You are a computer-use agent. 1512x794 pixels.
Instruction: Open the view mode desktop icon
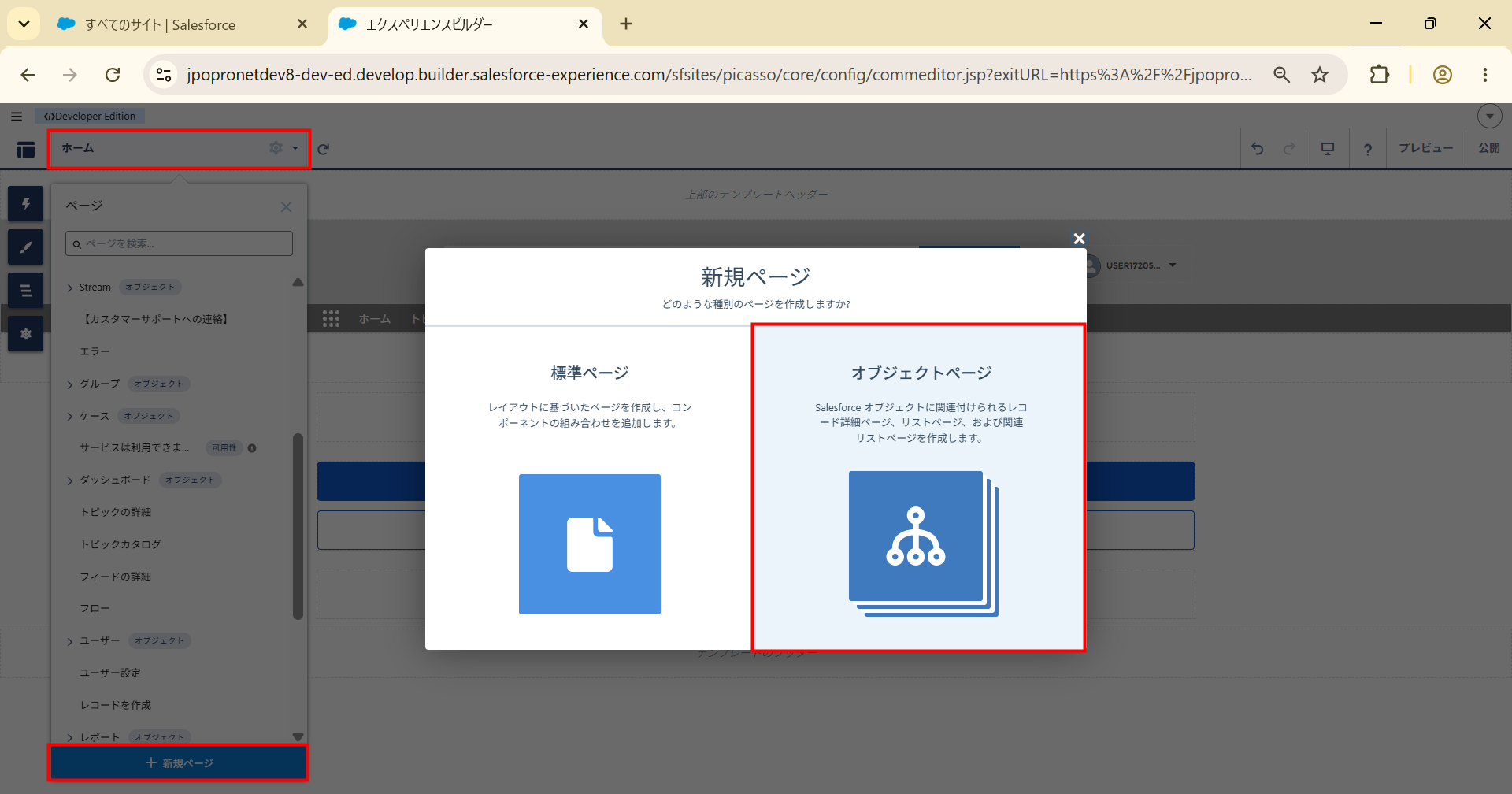(1328, 148)
